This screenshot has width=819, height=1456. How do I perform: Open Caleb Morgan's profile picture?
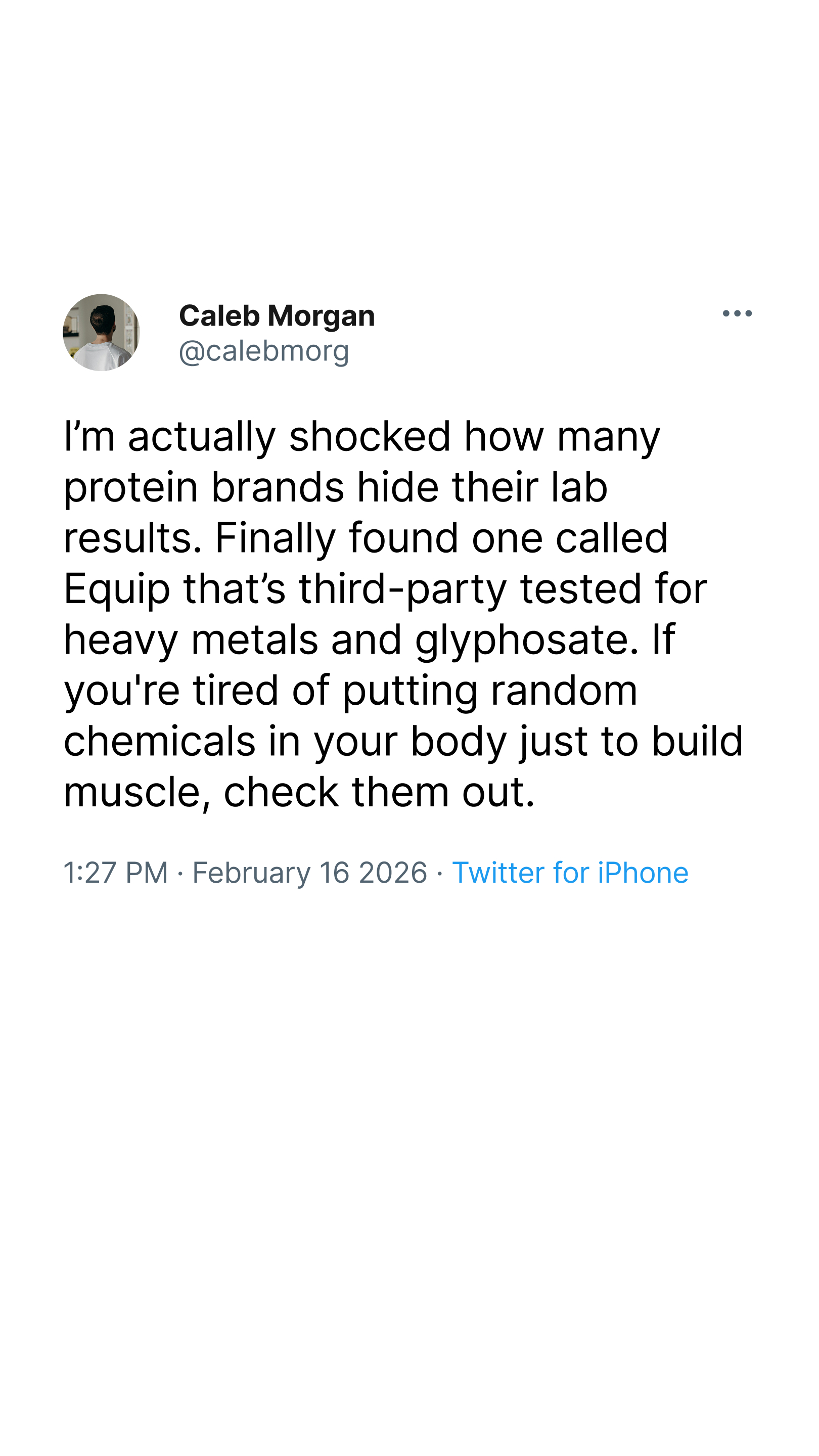pyautogui.click(x=101, y=332)
